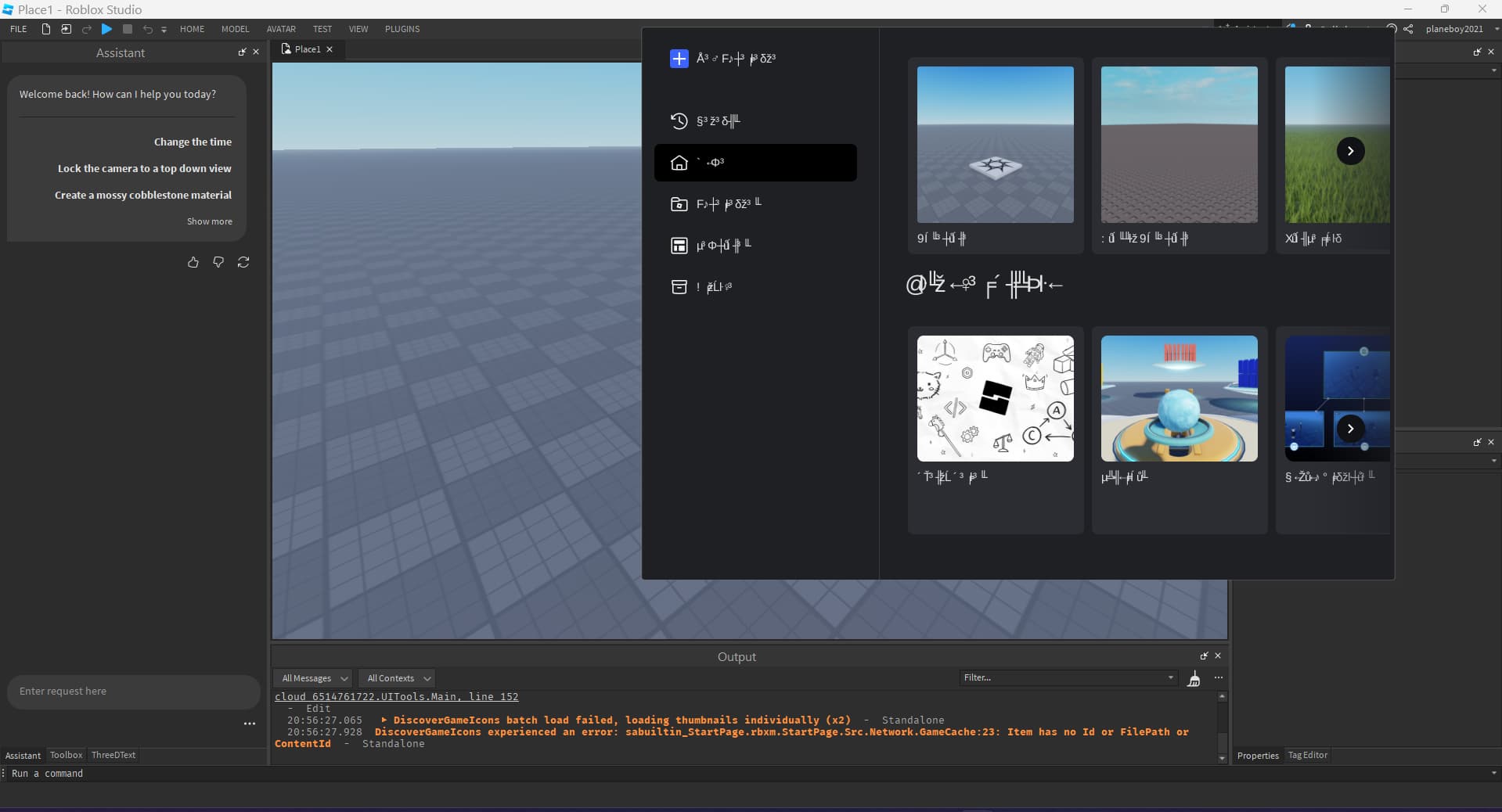Choose 'Create a mossy cobblestone material' suggestion

pyautogui.click(x=143, y=195)
